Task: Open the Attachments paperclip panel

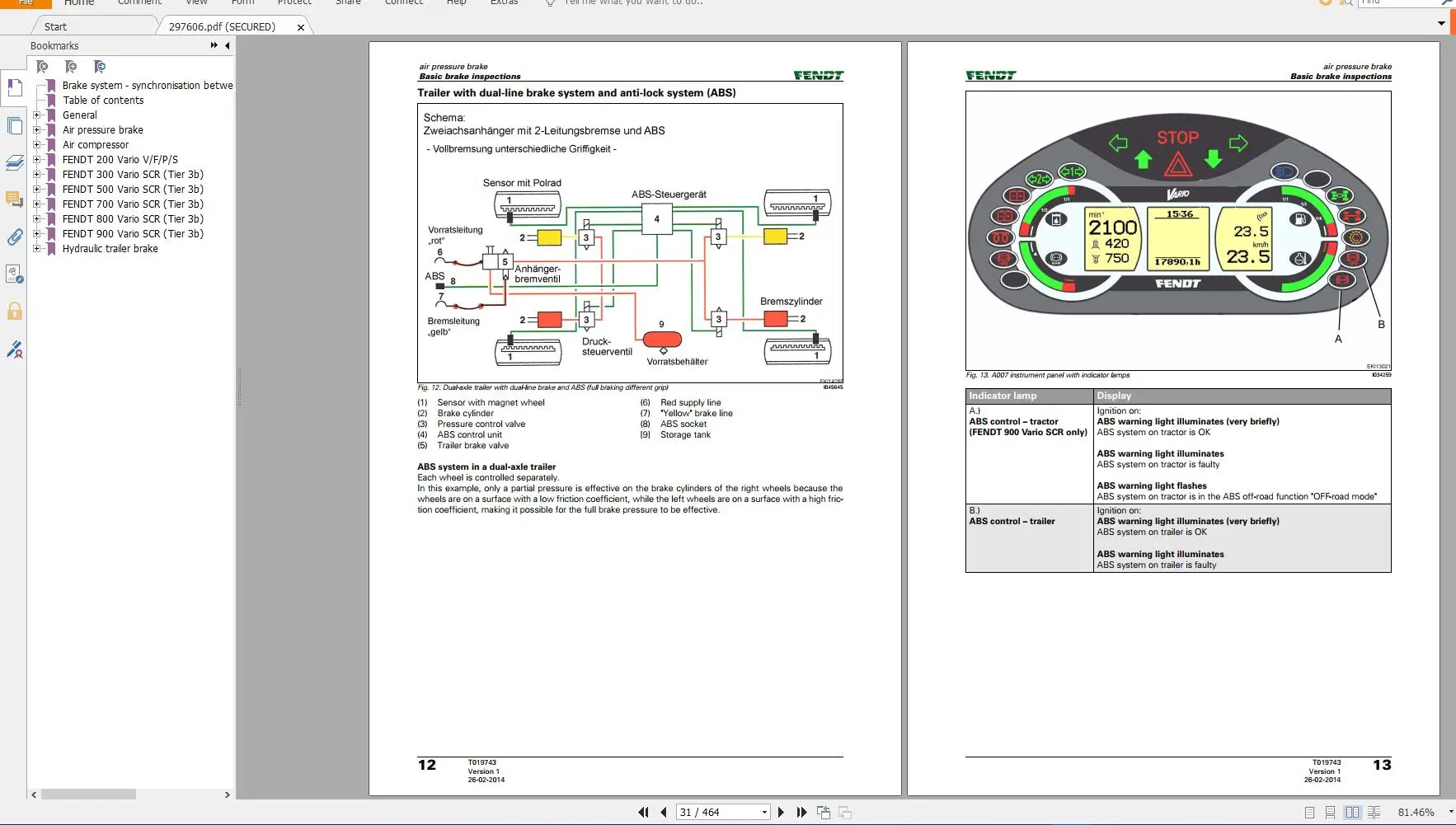Action: (x=14, y=237)
